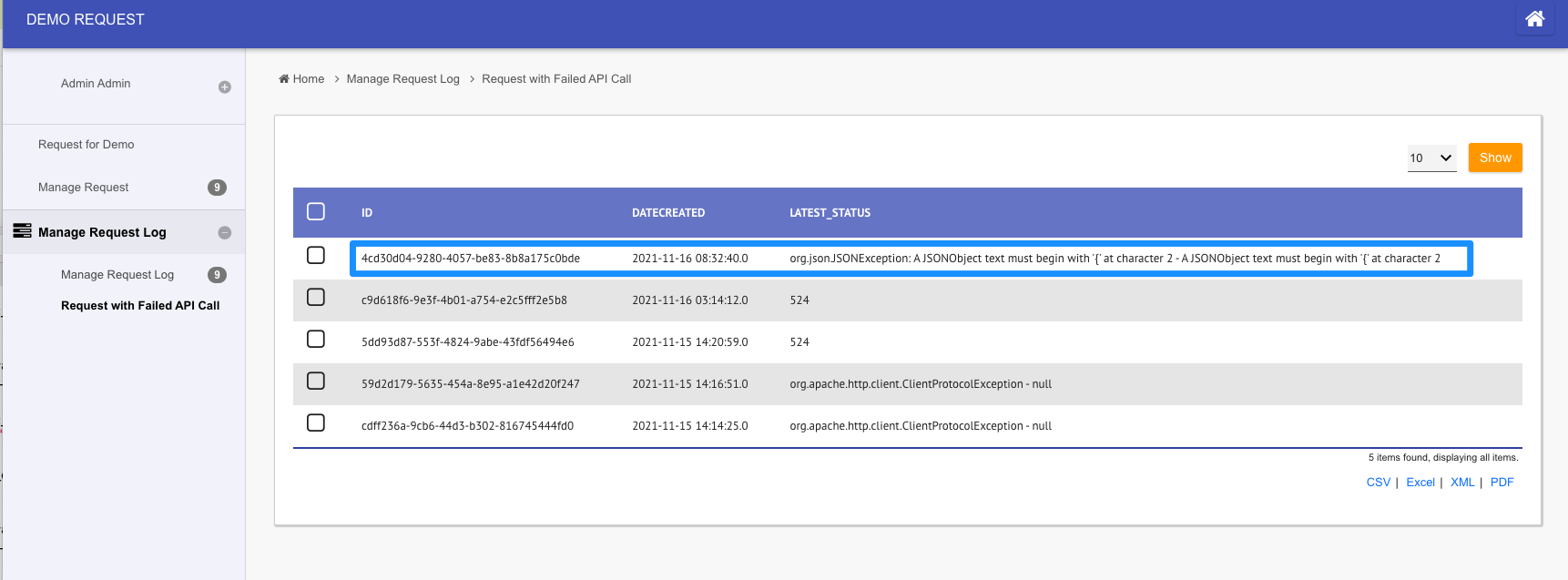Open Request for Demo in sidebar

tap(87, 145)
